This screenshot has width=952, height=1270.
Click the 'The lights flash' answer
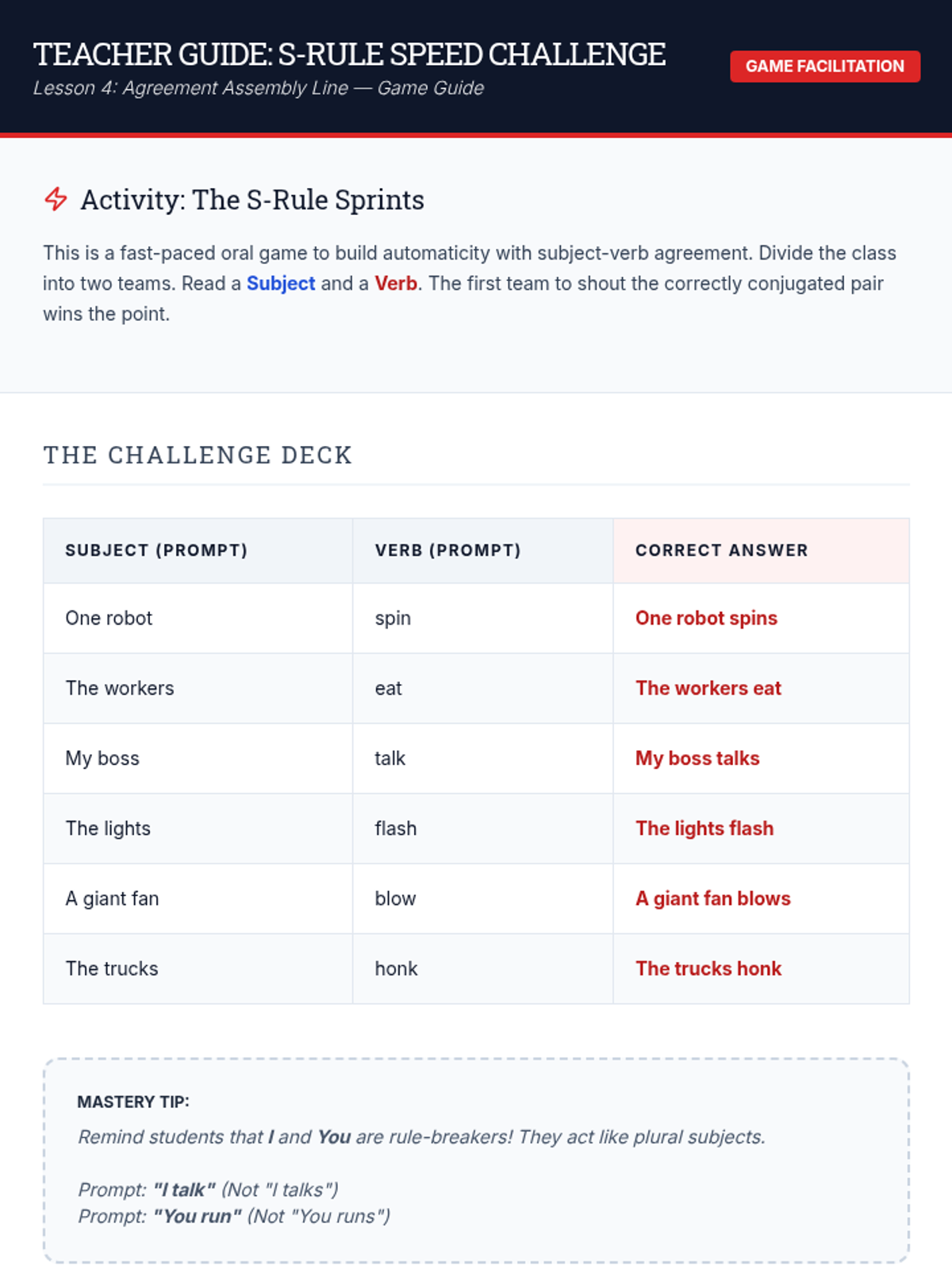(x=704, y=829)
